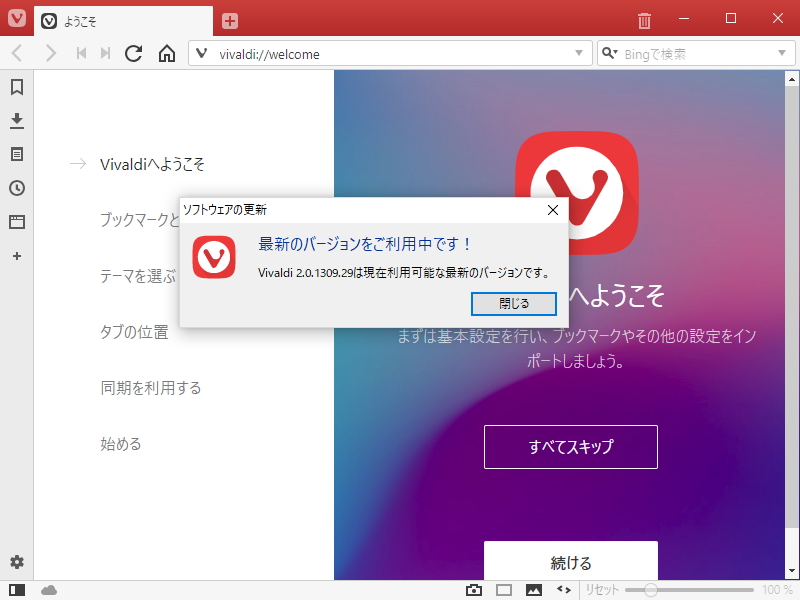The width and height of the screenshot is (800, 600).
Task: Open the Notes panel
Action: 16,154
